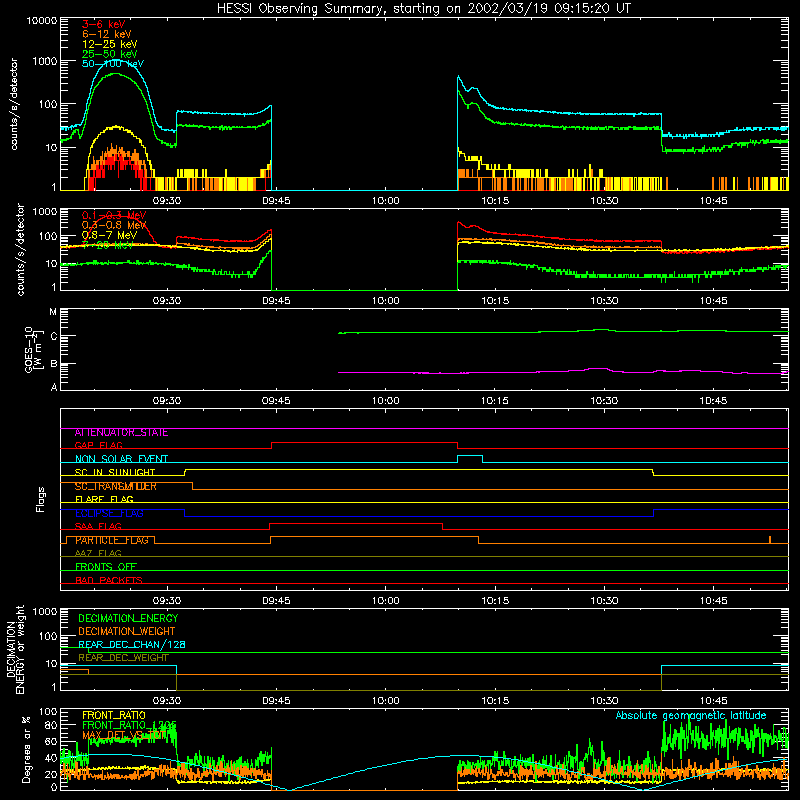Click the 80 tick on the Degrees axis
Image resolution: width=800 pixels, height=800 pixels.
(x=51, y=725)
